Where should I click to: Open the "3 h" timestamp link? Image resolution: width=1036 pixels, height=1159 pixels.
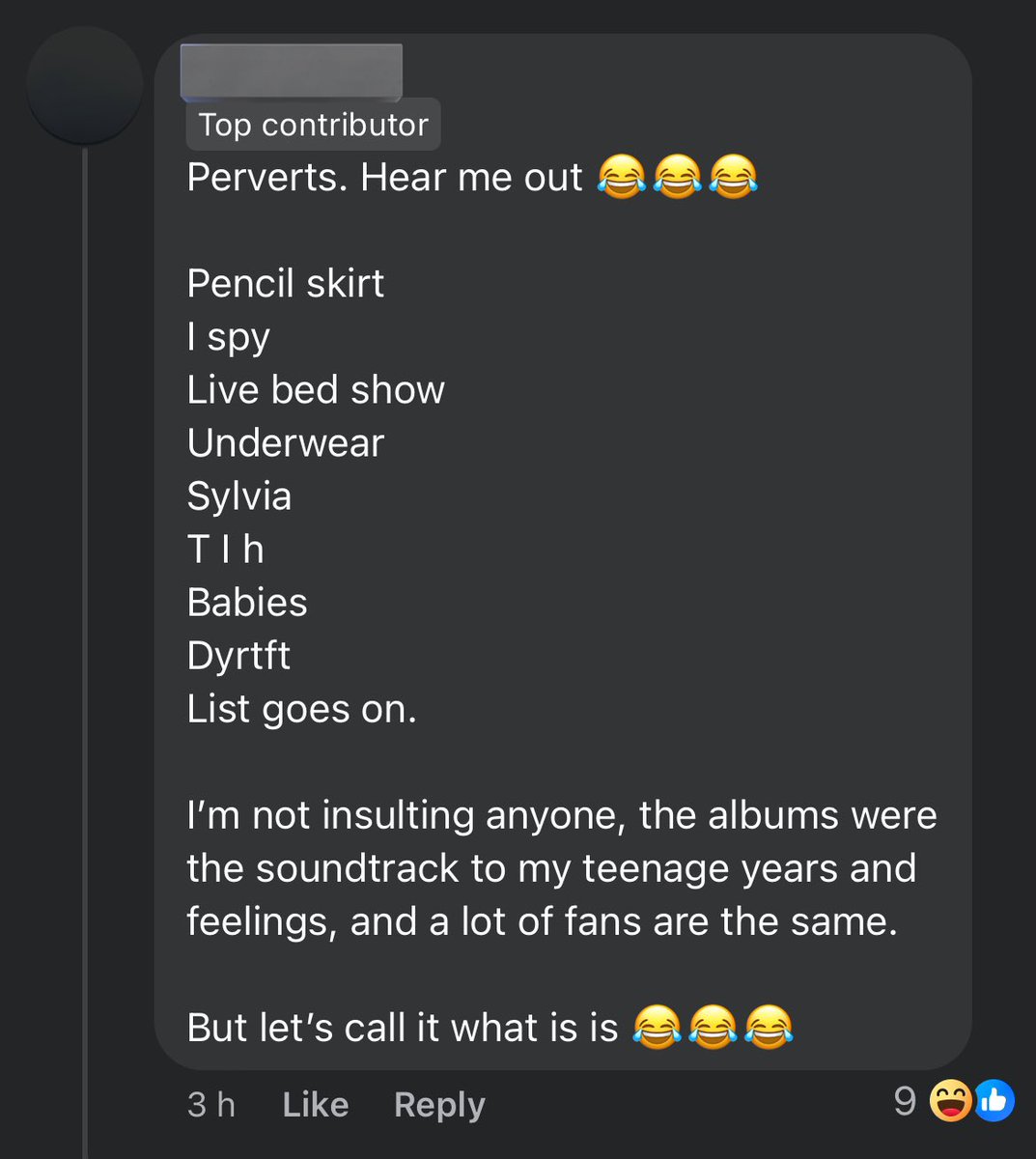(x=211, y=1104)
